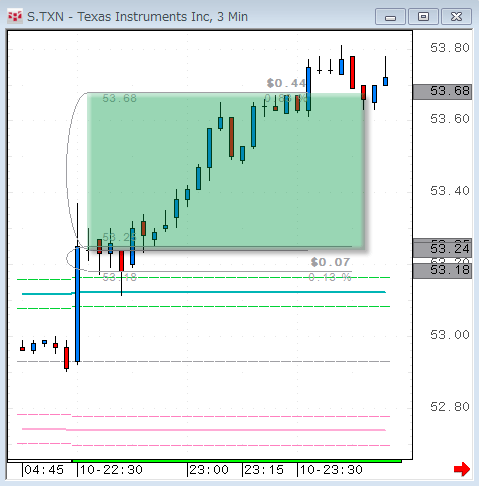Click the 23:00 time axis label

coord(209,470)
